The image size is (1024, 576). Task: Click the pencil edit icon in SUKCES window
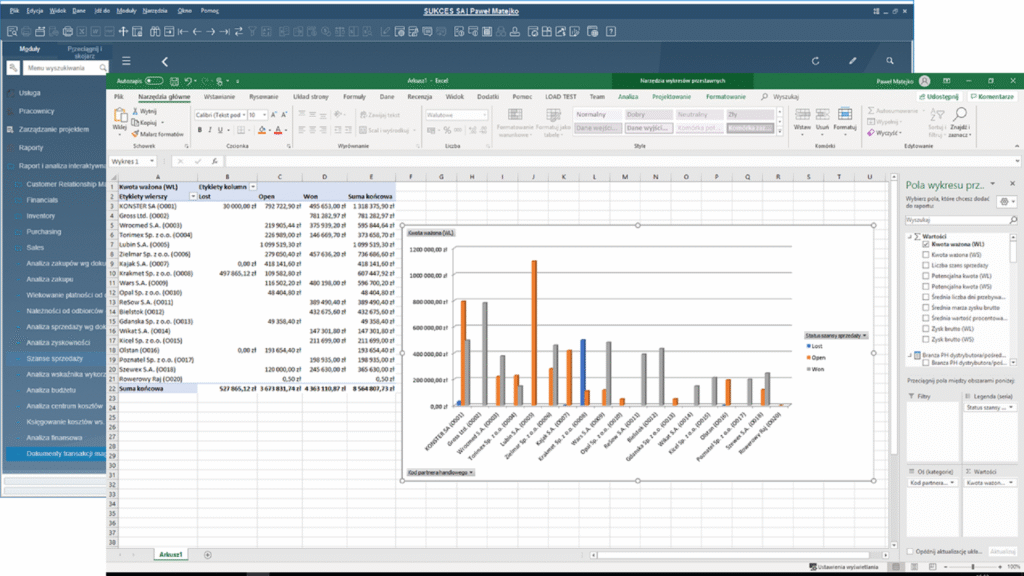pos(852,61)
